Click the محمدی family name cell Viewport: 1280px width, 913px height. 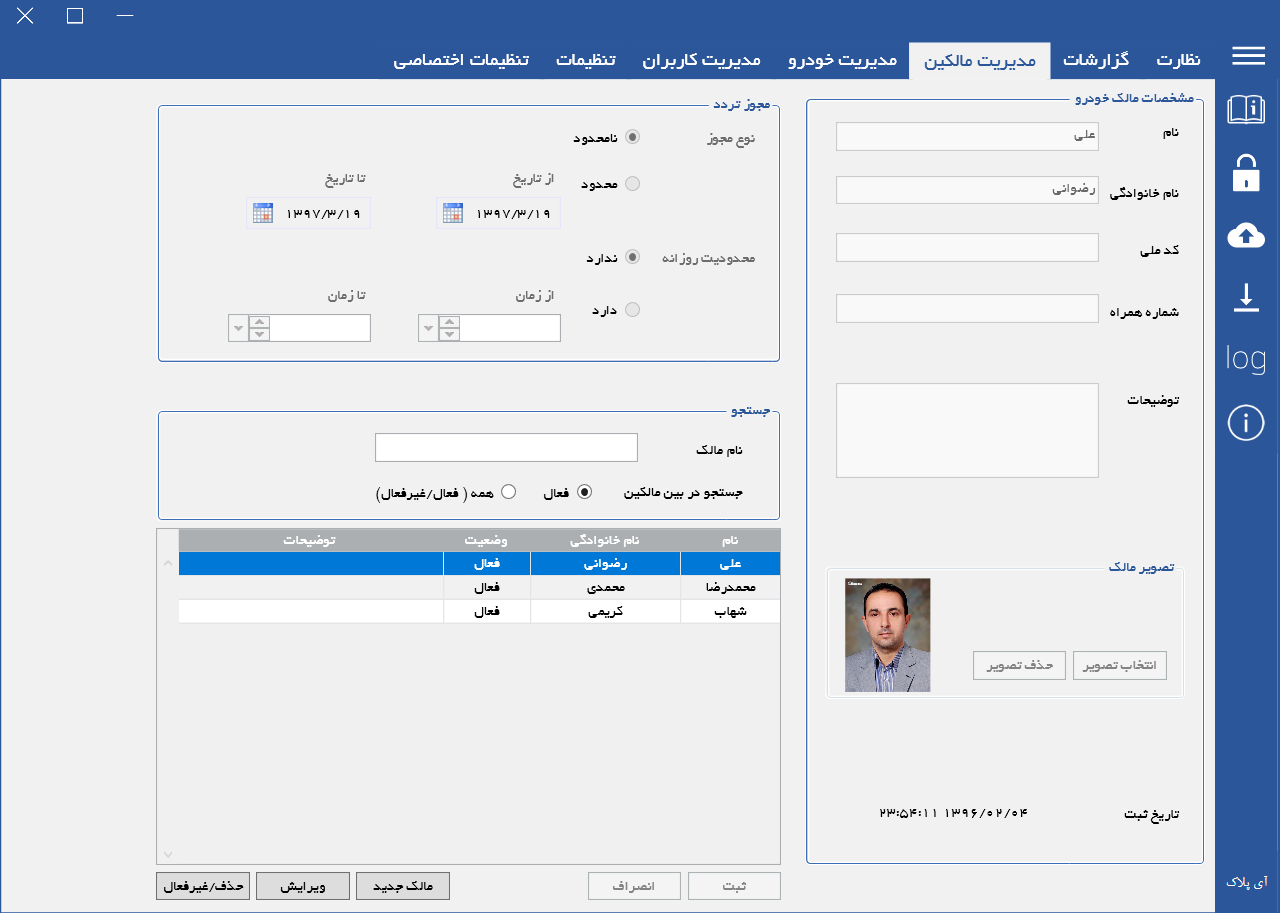(605, 588)
